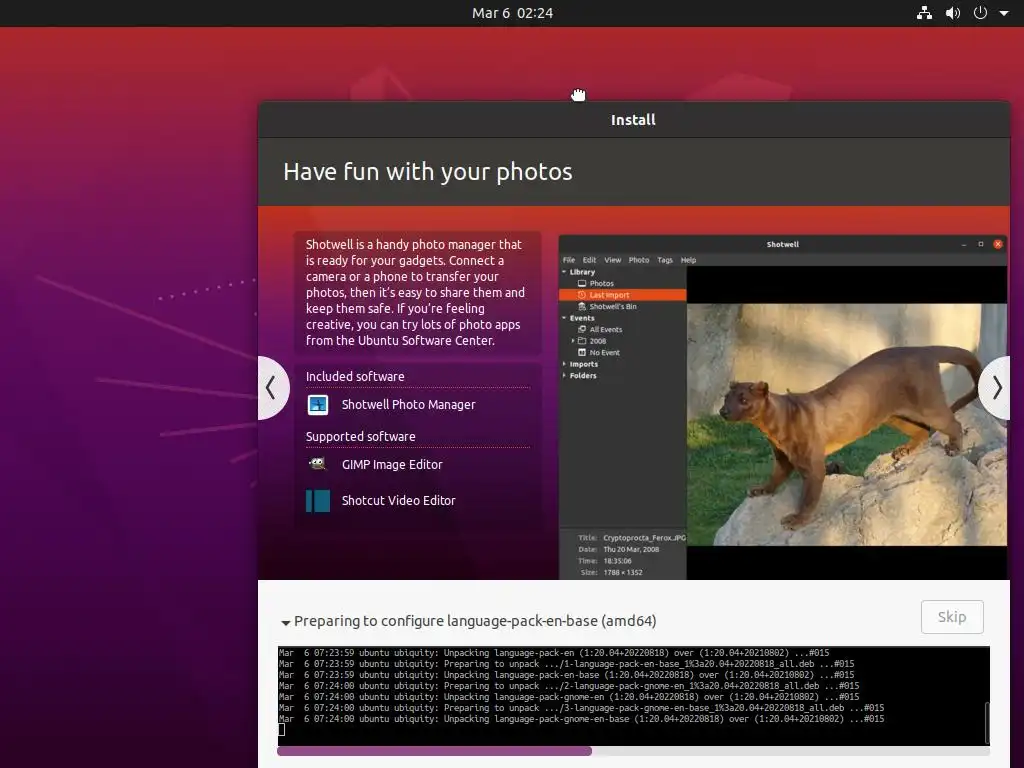Open Edit menu in Shotwell preview
The width and height of the screenshot is (1024, 768).
589,260
